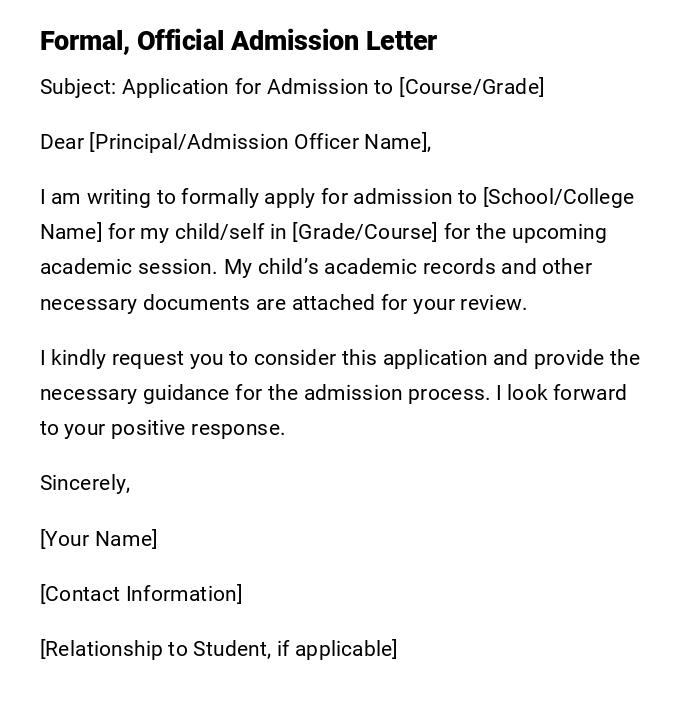700x711 pixels.
Task: Click the [Relationship to Student, if applicable] placeholder
Action: point(218,649)
